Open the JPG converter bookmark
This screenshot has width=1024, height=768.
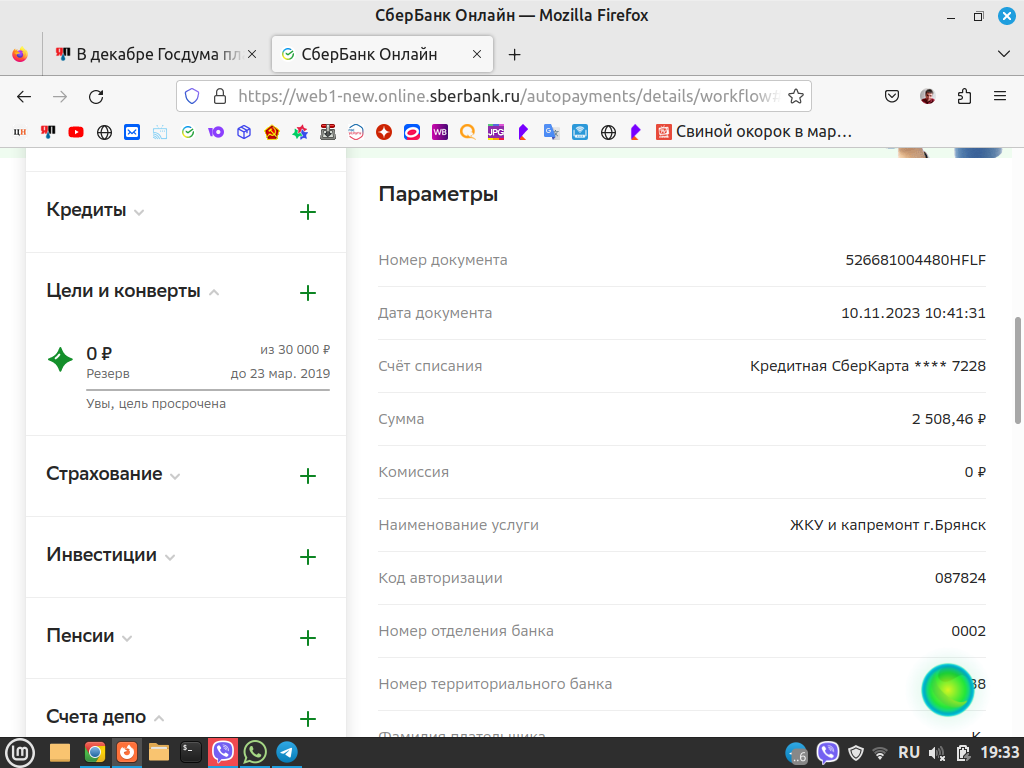(x=496, y=132)
